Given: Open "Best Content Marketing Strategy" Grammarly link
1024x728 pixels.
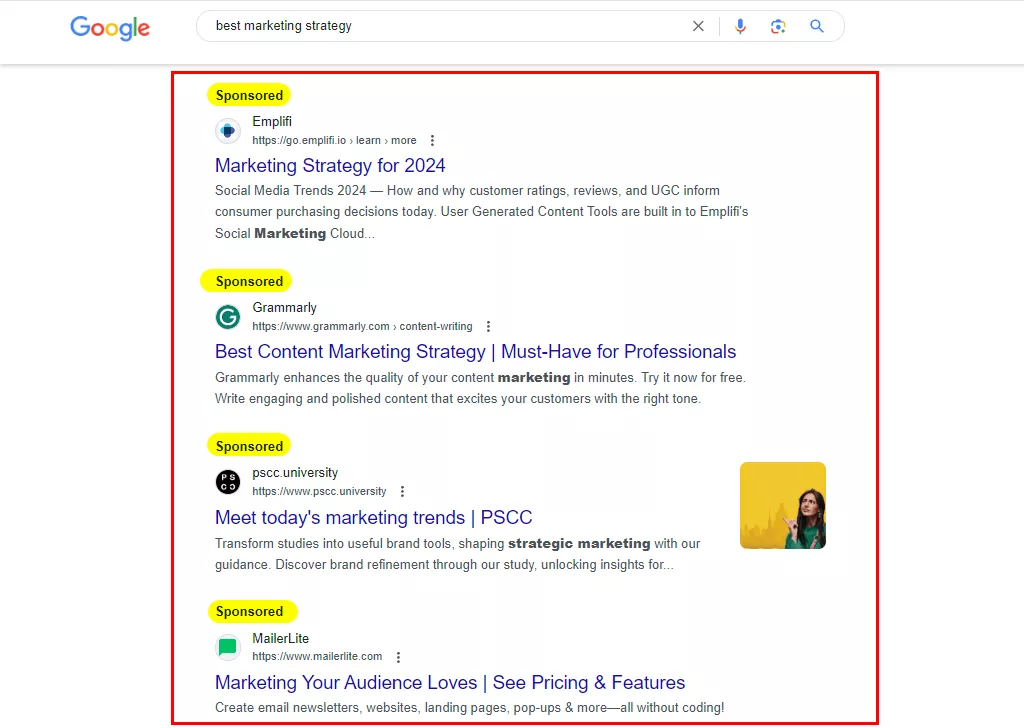Looking at the screenshot, I should pyautogui.click(x=475, y=352).
